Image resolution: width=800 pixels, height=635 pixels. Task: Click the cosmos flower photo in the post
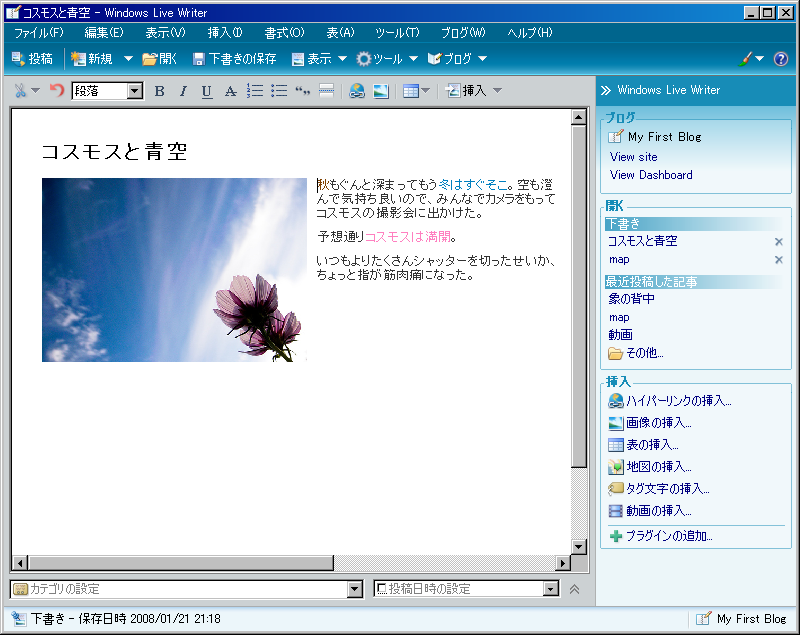click(174, 270)
